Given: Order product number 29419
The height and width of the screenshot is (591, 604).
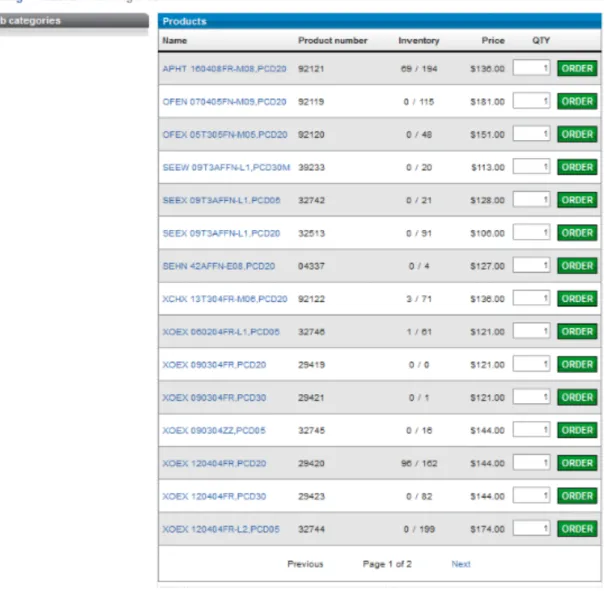Looking at the screenshot, I should coord(577,364).
